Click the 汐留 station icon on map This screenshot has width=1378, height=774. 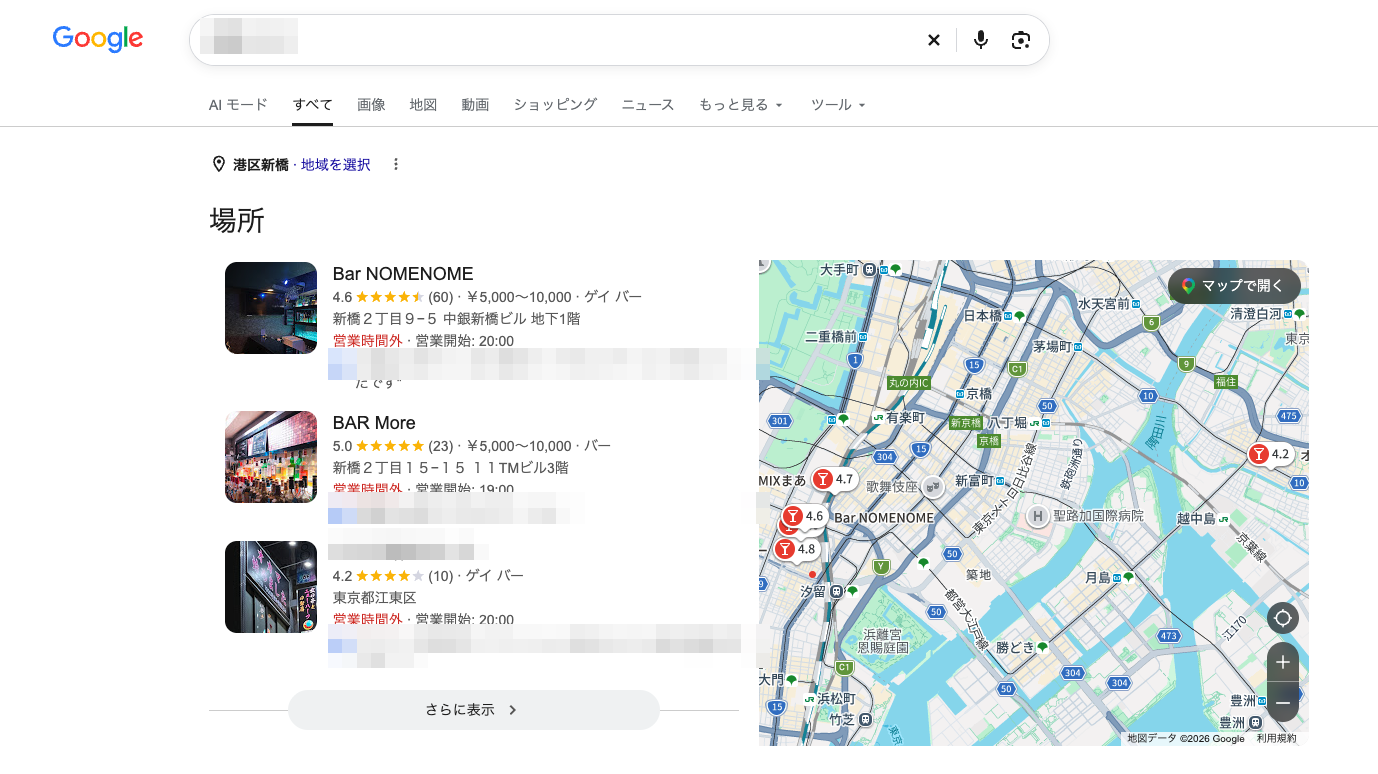[836, 591]
